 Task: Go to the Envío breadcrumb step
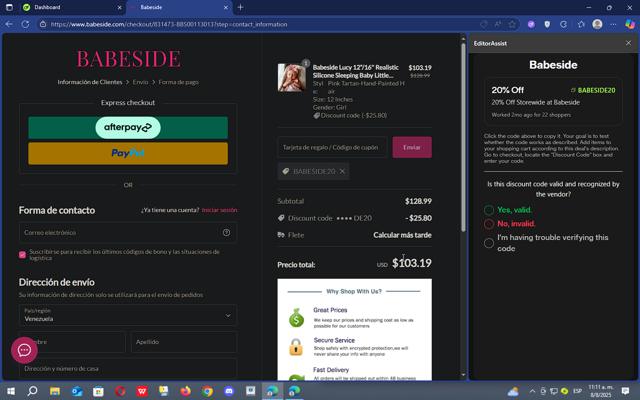[140, 82]
